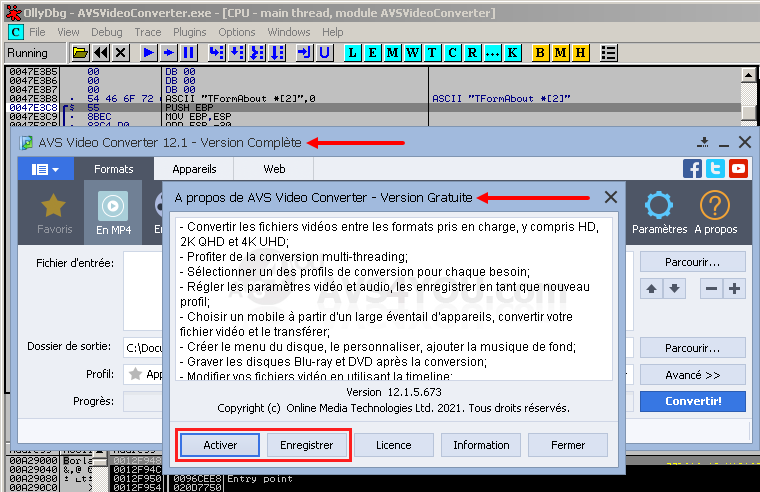The width and height of the screenshot is (760, 492).
Task: Open OllyDbg Plugins menu
Action: pos(190,32)
